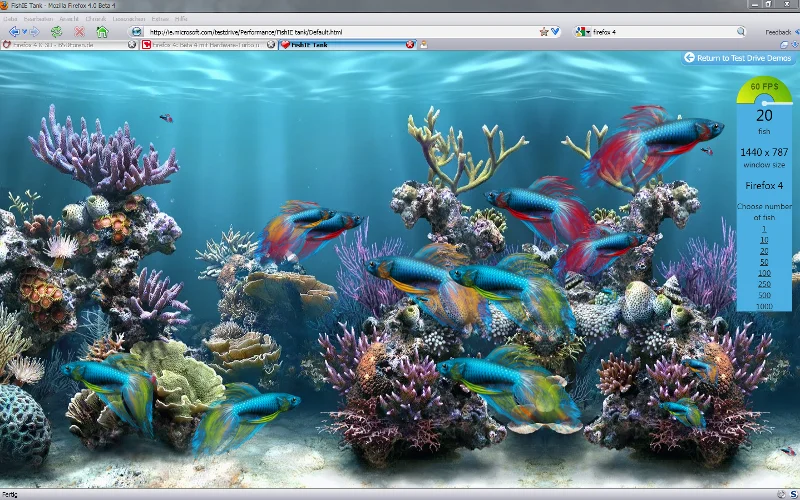Go to the Home page icon
The height and width of the screenshot is (500, 800).
click(x=101, y=32)
